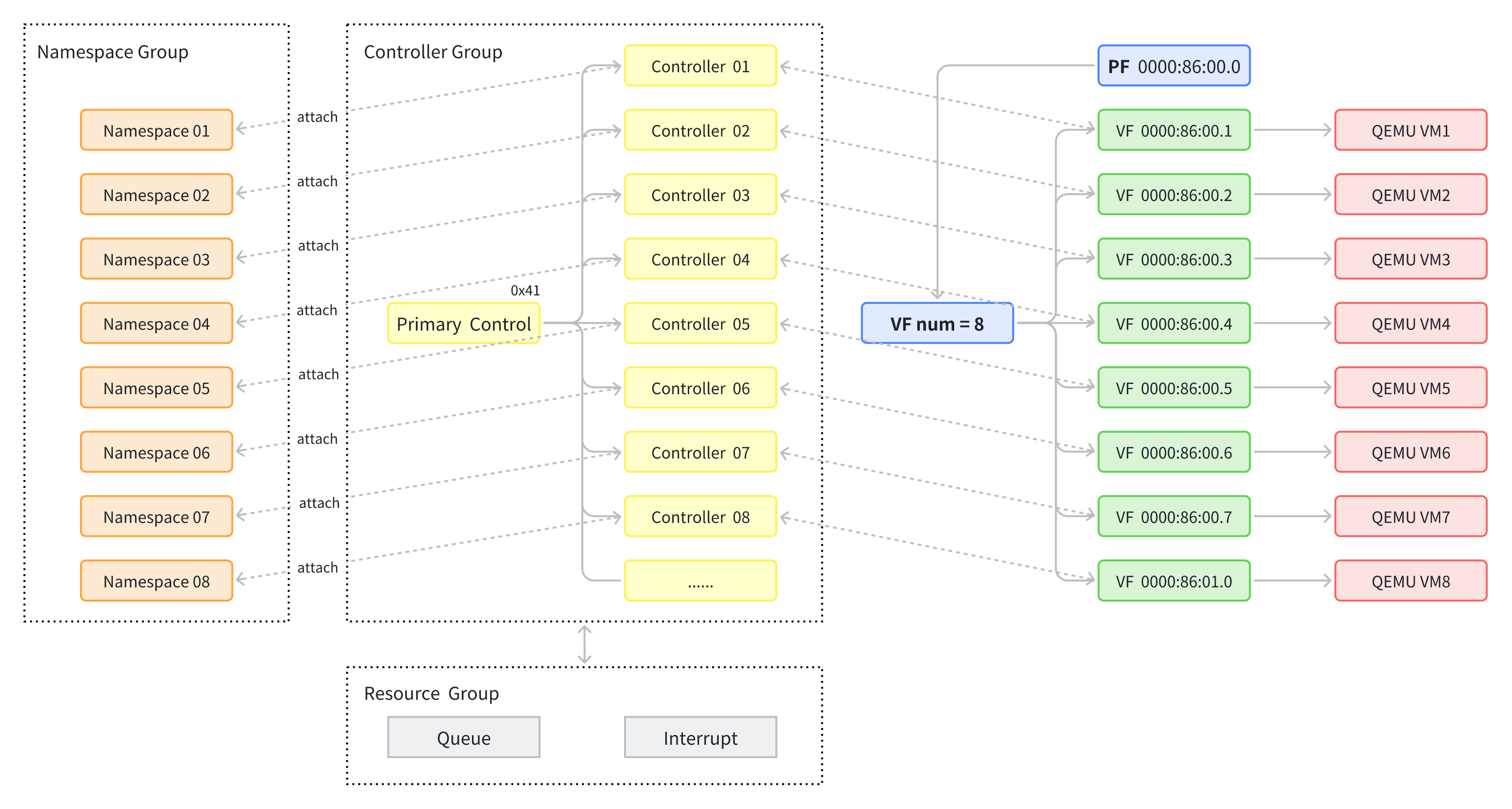Image resolution: width=1512 pixels, height=809 pixels.
Task: Click the 0x41 label above Primary Control
Action: tap(525, 290)
